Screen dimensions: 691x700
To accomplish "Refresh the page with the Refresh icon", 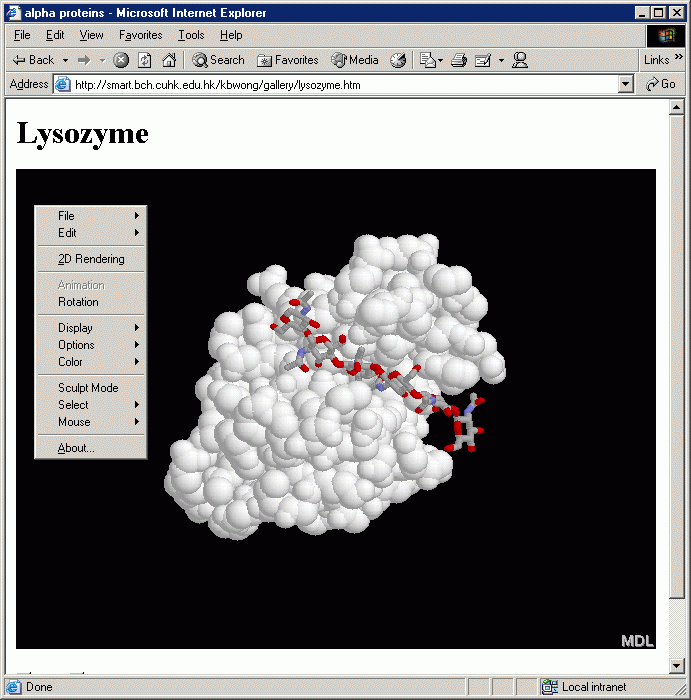I will click(145, 60).
